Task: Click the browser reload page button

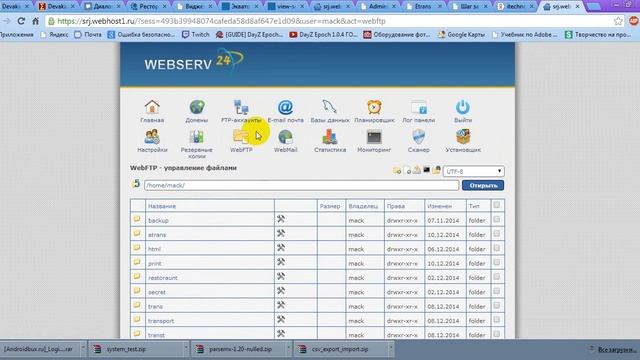Action: (21, 21)
